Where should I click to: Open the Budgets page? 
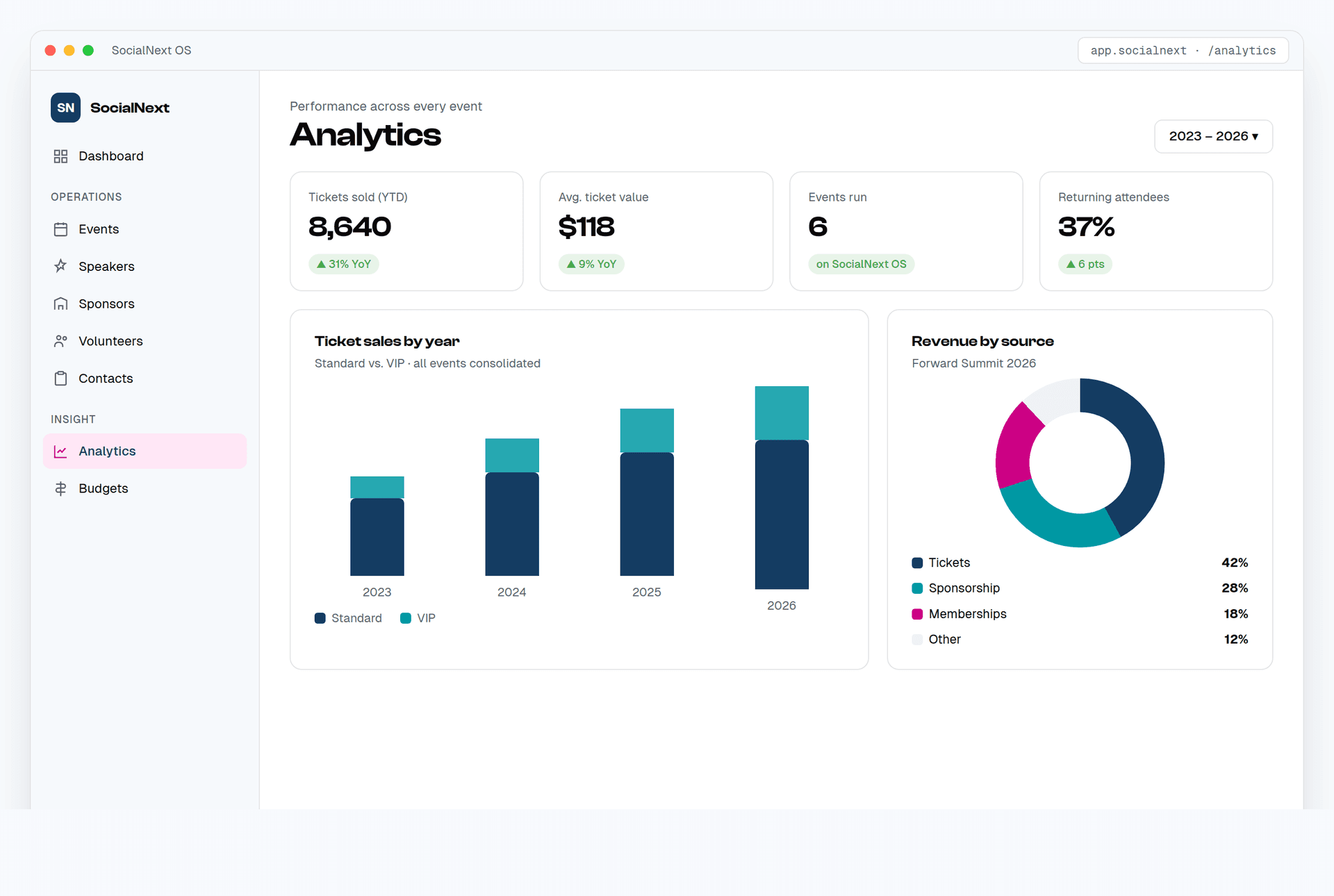[145, 488]
